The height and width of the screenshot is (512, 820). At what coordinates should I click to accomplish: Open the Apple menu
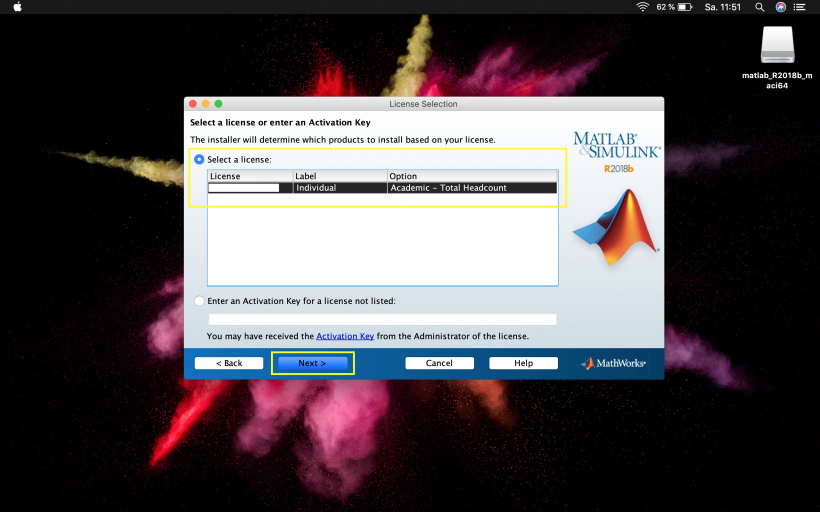pyautogui.click(x=16, y=7)
